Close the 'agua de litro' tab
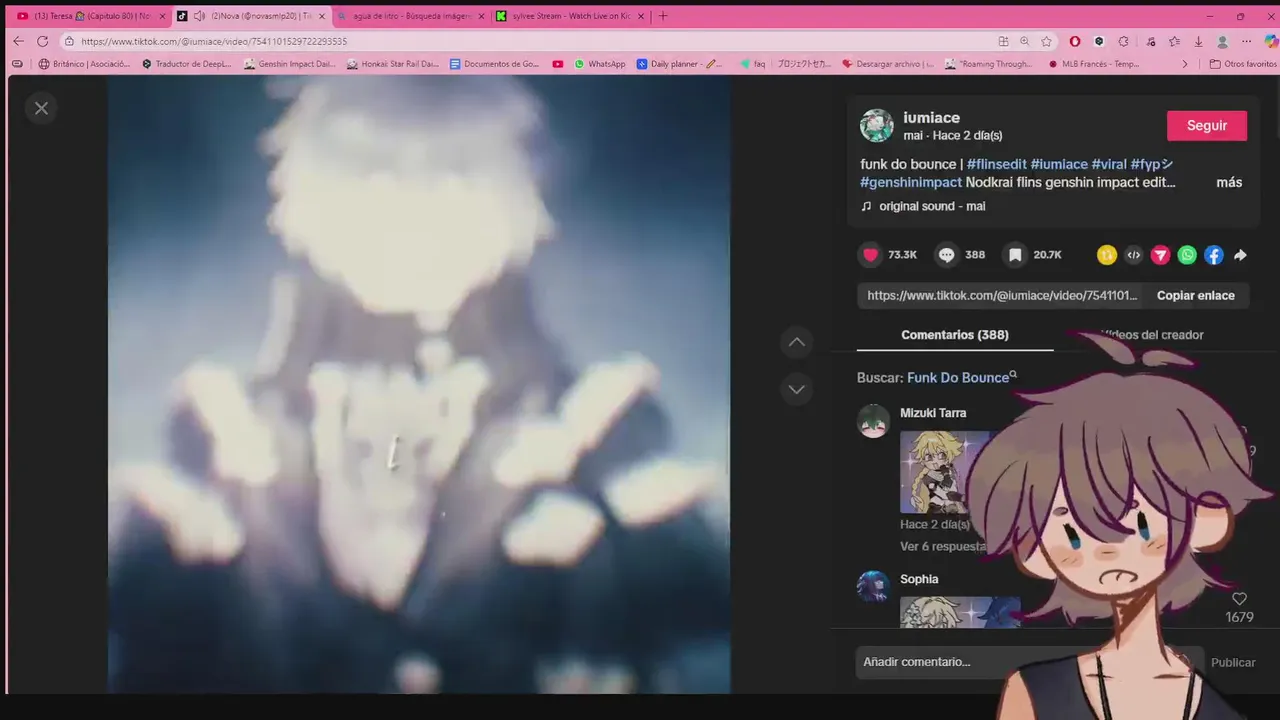The image size is (1280, 720). pos(481,16)
